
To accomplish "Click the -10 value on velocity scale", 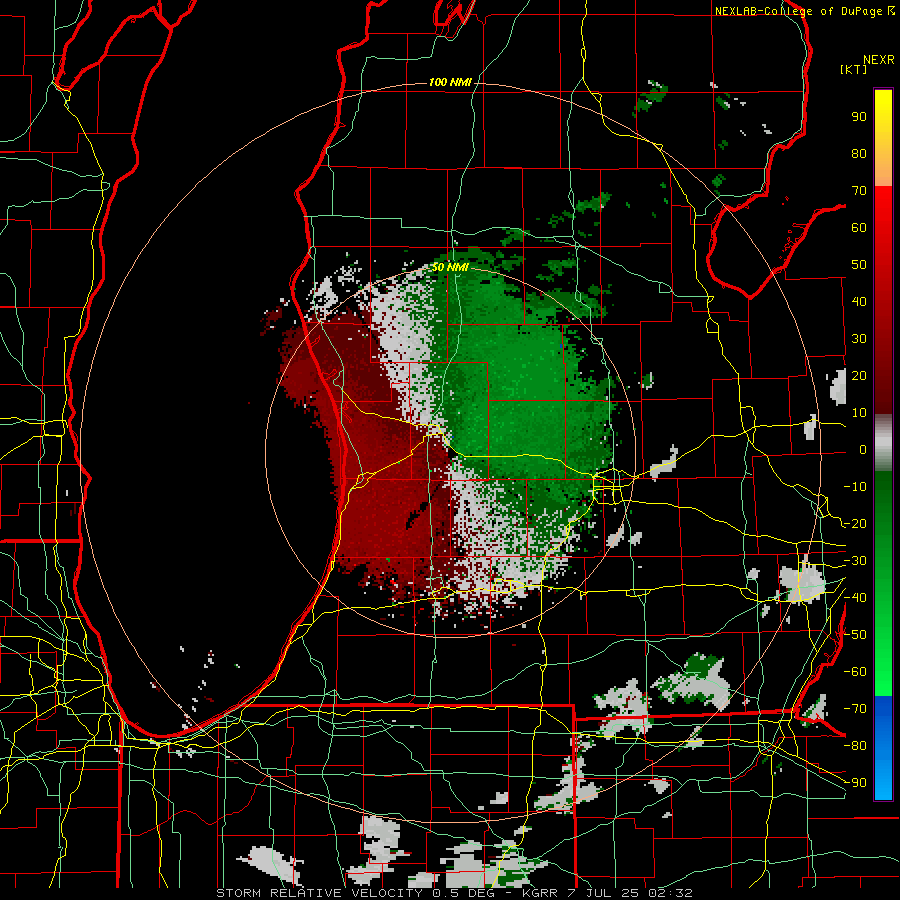I will click(855, 487).
